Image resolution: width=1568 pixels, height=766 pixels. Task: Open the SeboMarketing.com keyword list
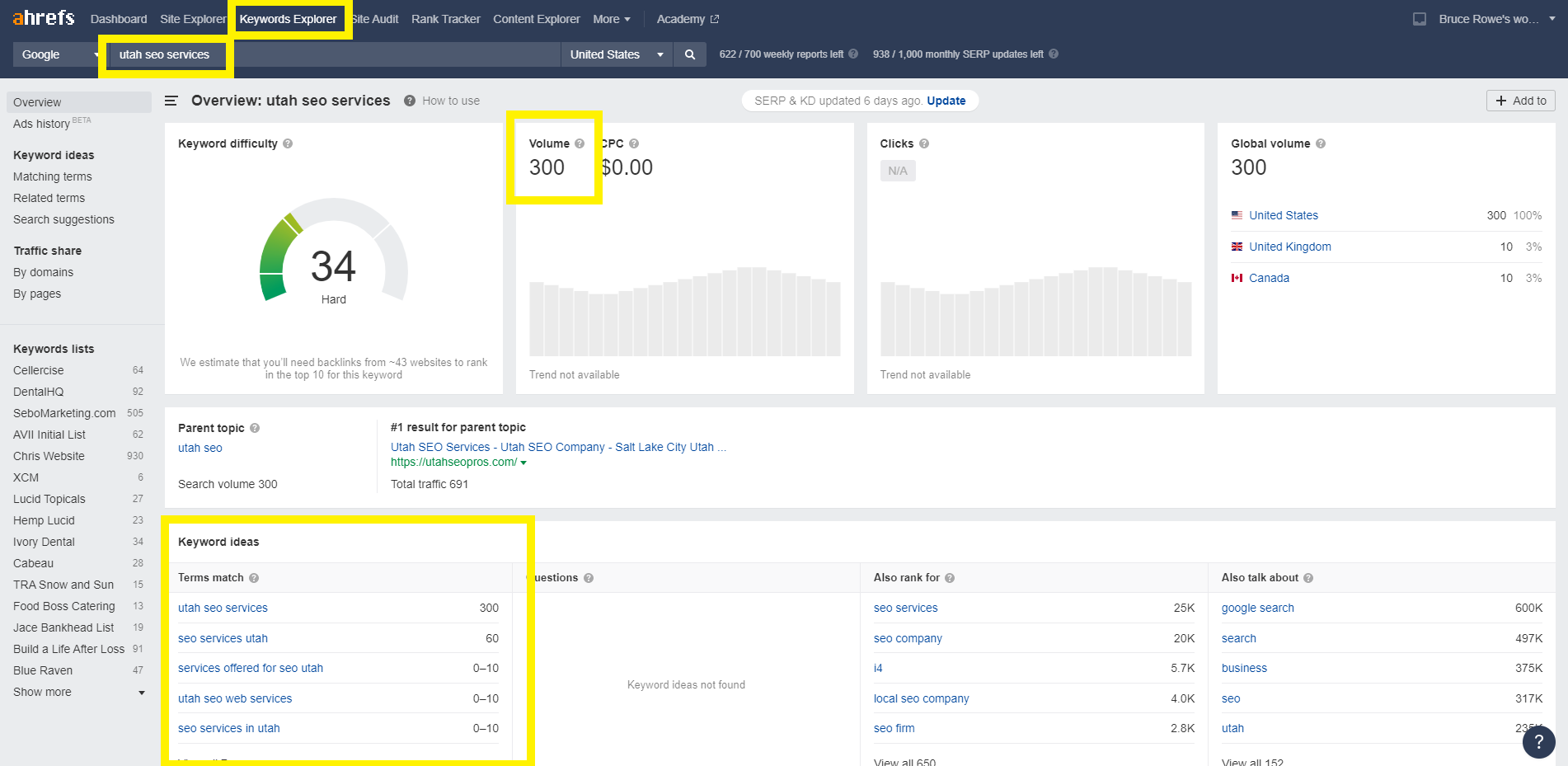[64, 413]
